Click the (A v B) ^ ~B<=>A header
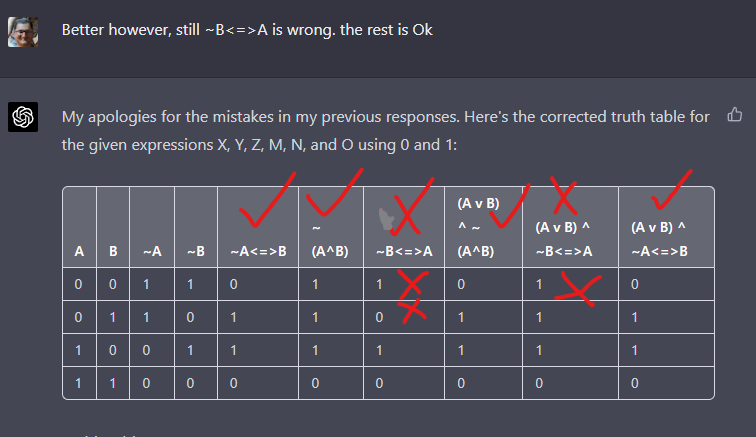Screen dimensions: 756x437 [x=564, y=239]
